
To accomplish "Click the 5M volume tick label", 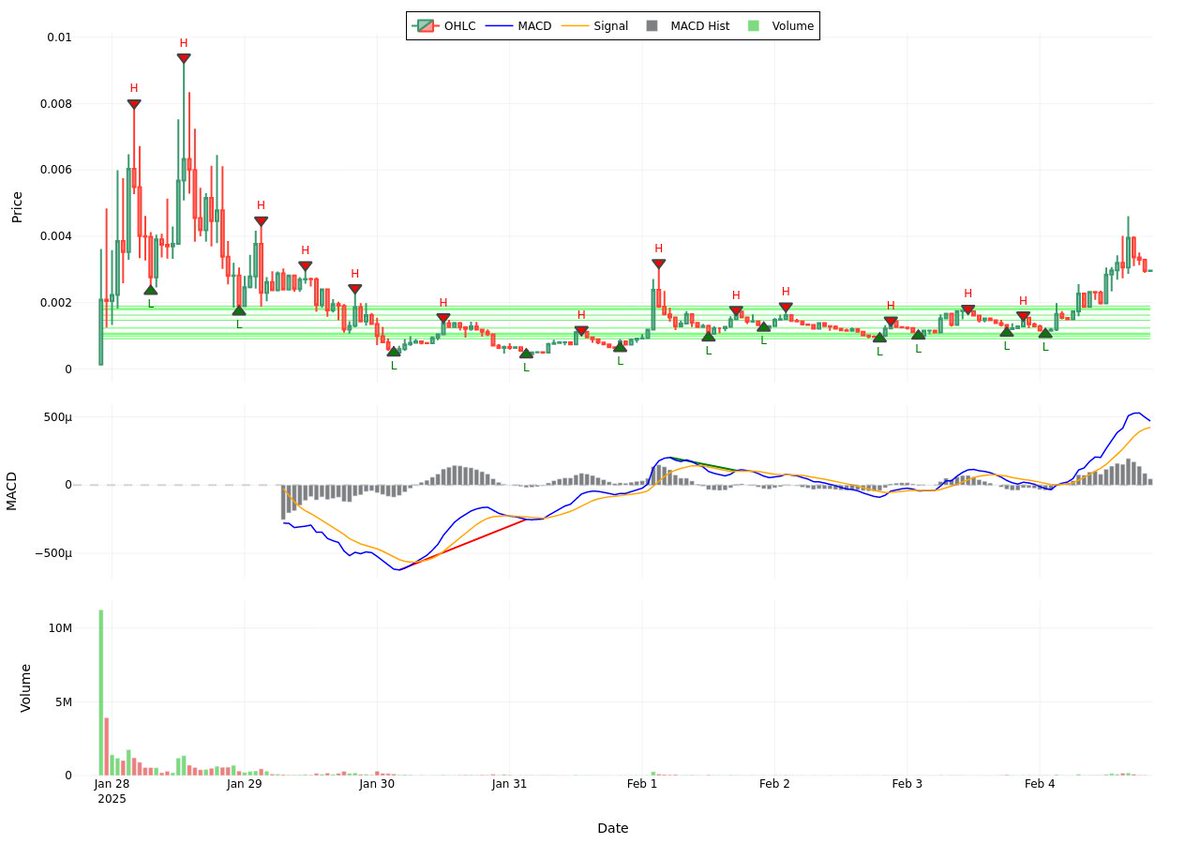I will [x=62, y=702].
